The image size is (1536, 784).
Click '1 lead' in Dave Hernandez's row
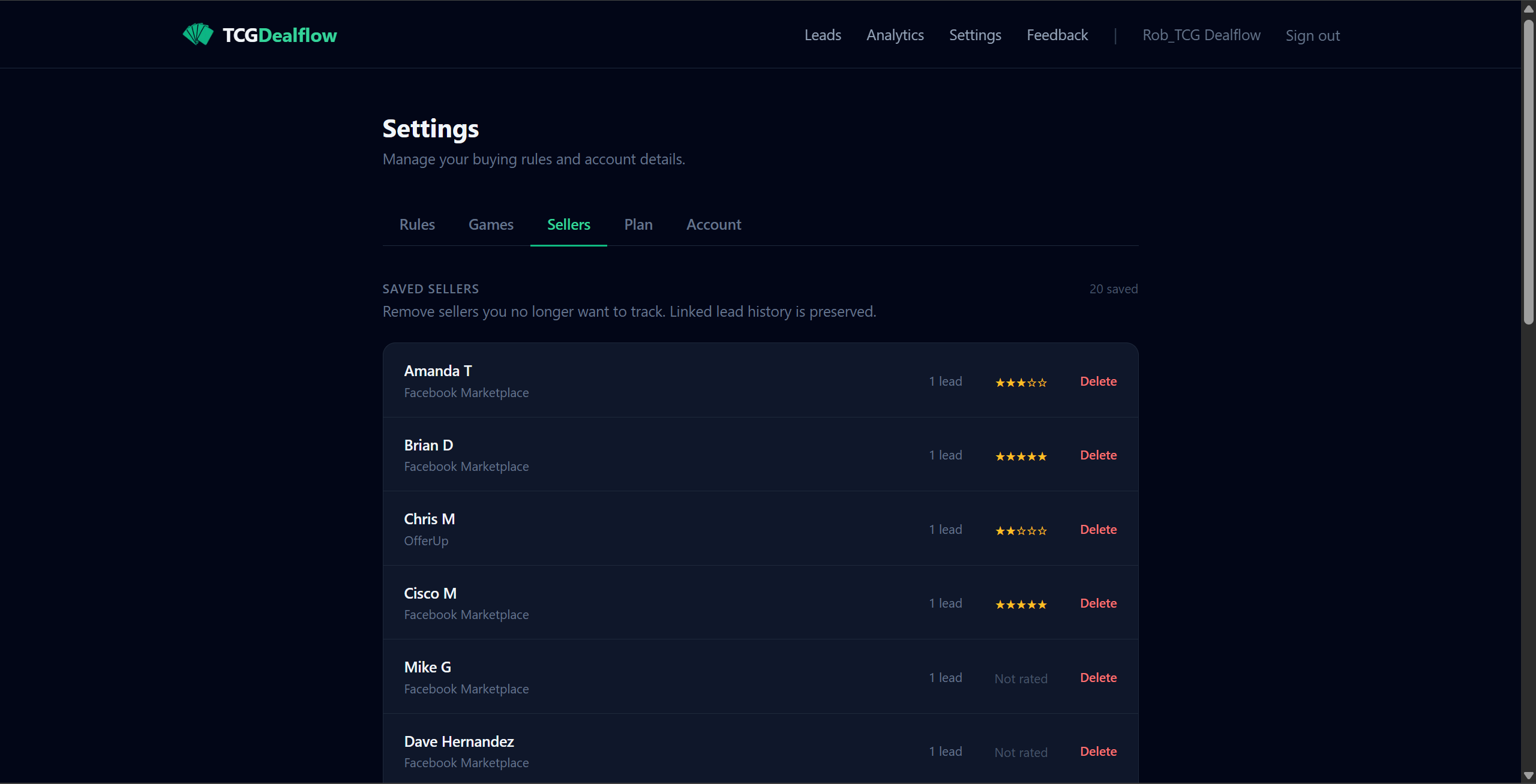945,752
